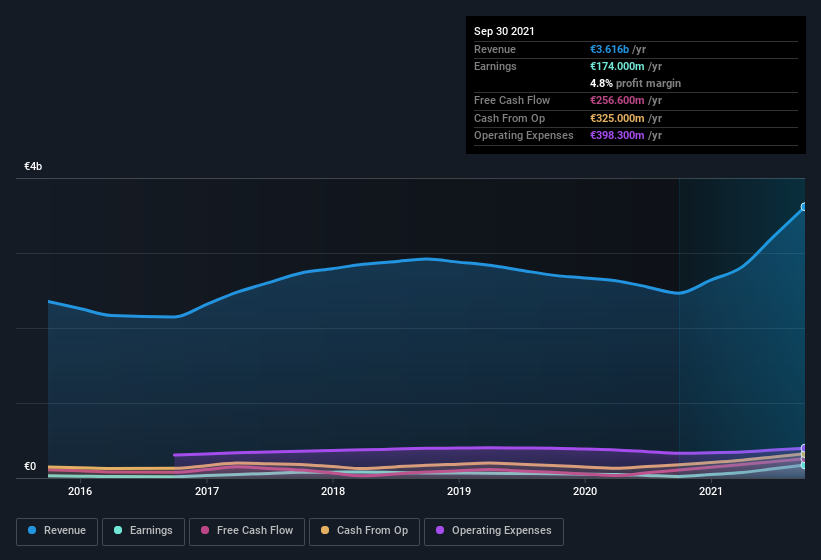The width and height of the screenshot is (821, 560).
Task: Click the €4b y-axis label
Action: click(33, 166)
